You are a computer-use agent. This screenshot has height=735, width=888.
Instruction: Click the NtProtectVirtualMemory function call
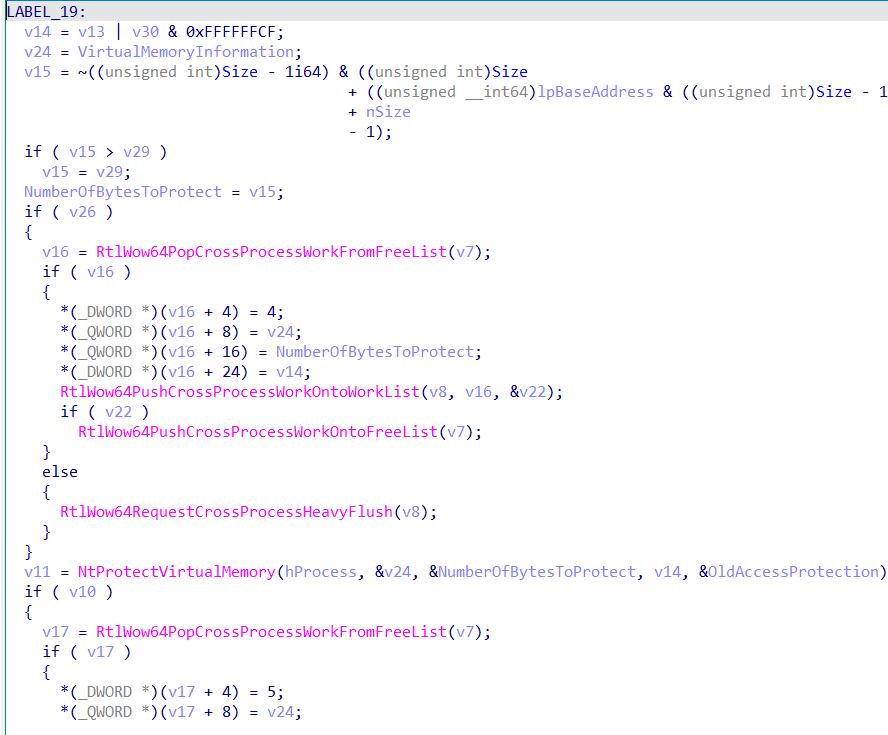tap(176, 571)
